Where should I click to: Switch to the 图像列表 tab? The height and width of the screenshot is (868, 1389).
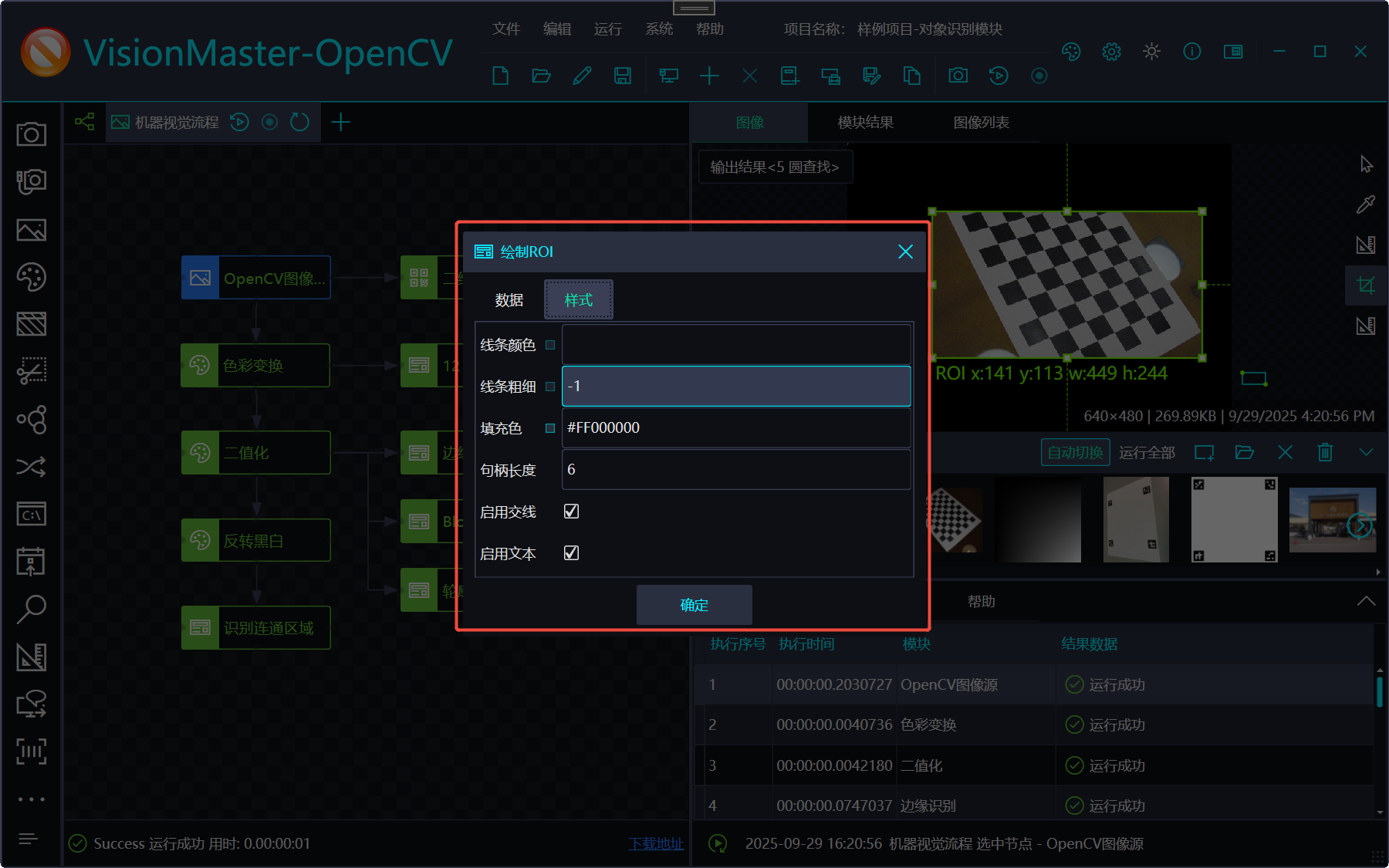click(x=982, y=123)
